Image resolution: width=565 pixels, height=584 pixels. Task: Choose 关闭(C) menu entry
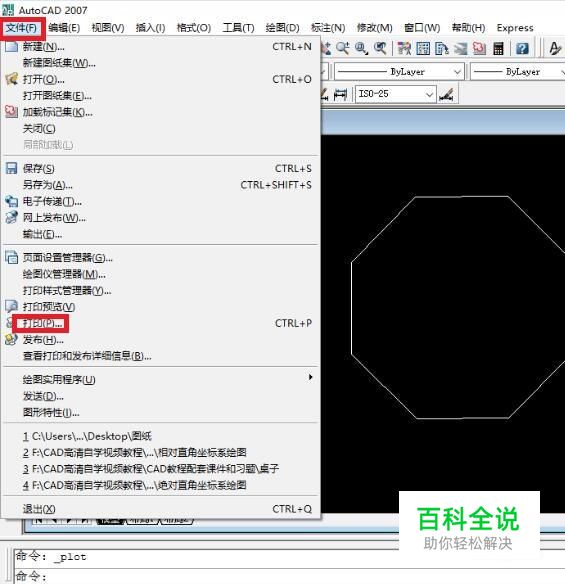pyautogui.click(x=159, y=128)
